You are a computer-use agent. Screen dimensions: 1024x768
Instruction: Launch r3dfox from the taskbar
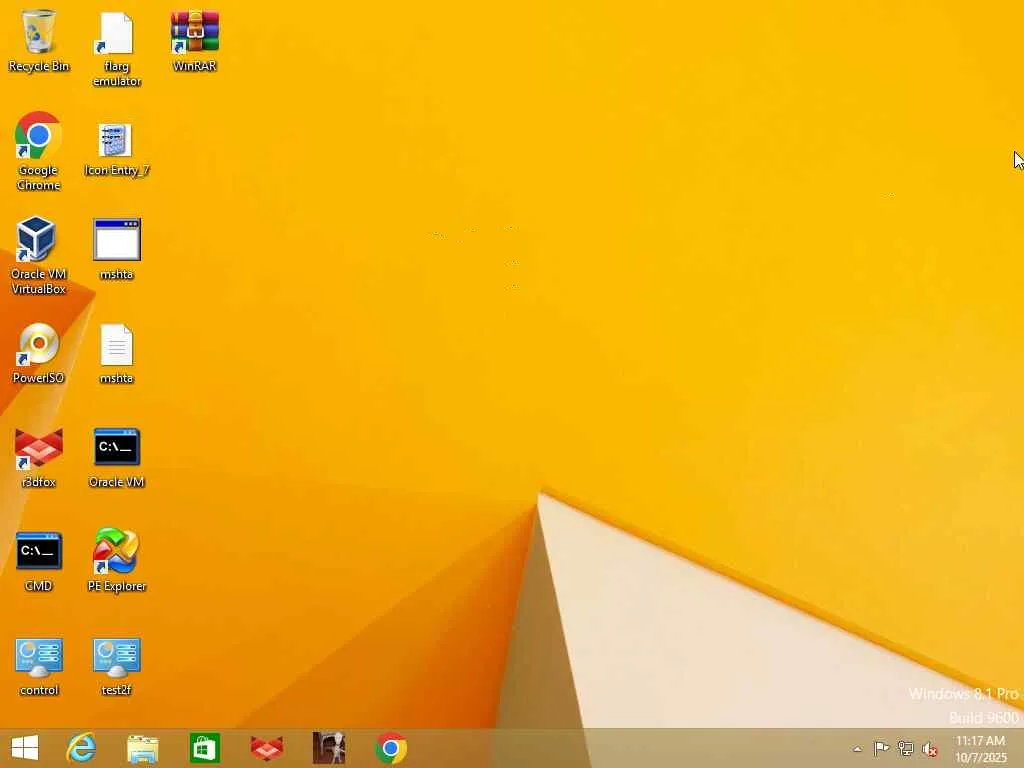pyautogui.click(x=266, y=748)
